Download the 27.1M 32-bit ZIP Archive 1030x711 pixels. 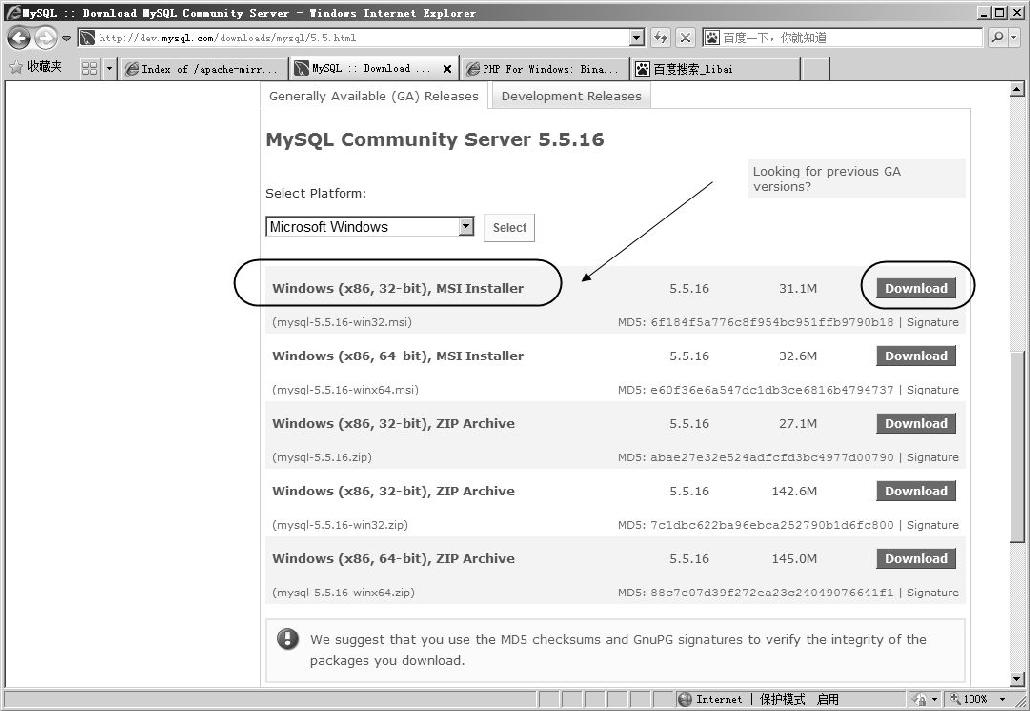coord(916,423)
